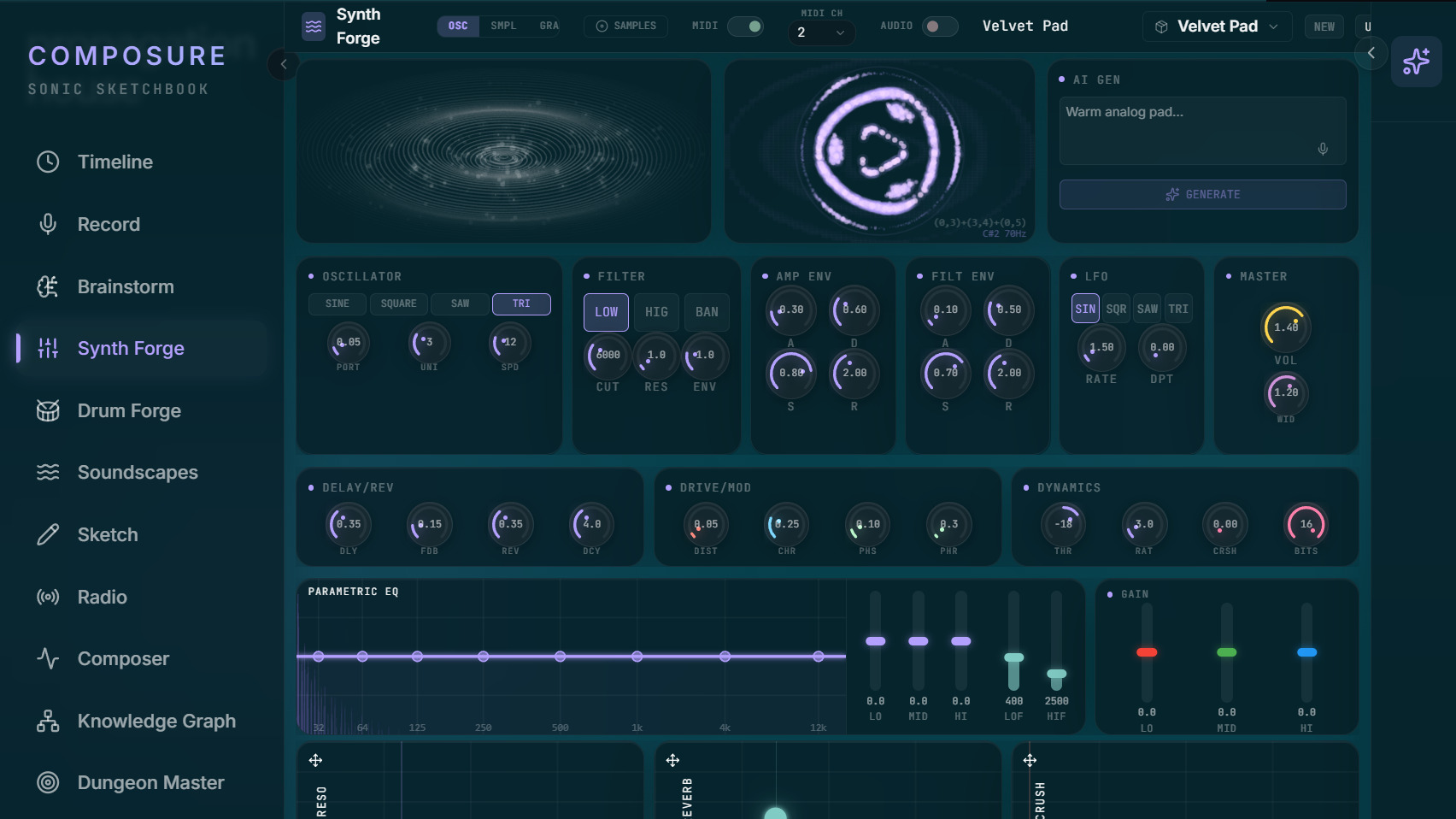Switch to the SMPL tab
This screenshot has width=1456, height=819.
point(503,27)
